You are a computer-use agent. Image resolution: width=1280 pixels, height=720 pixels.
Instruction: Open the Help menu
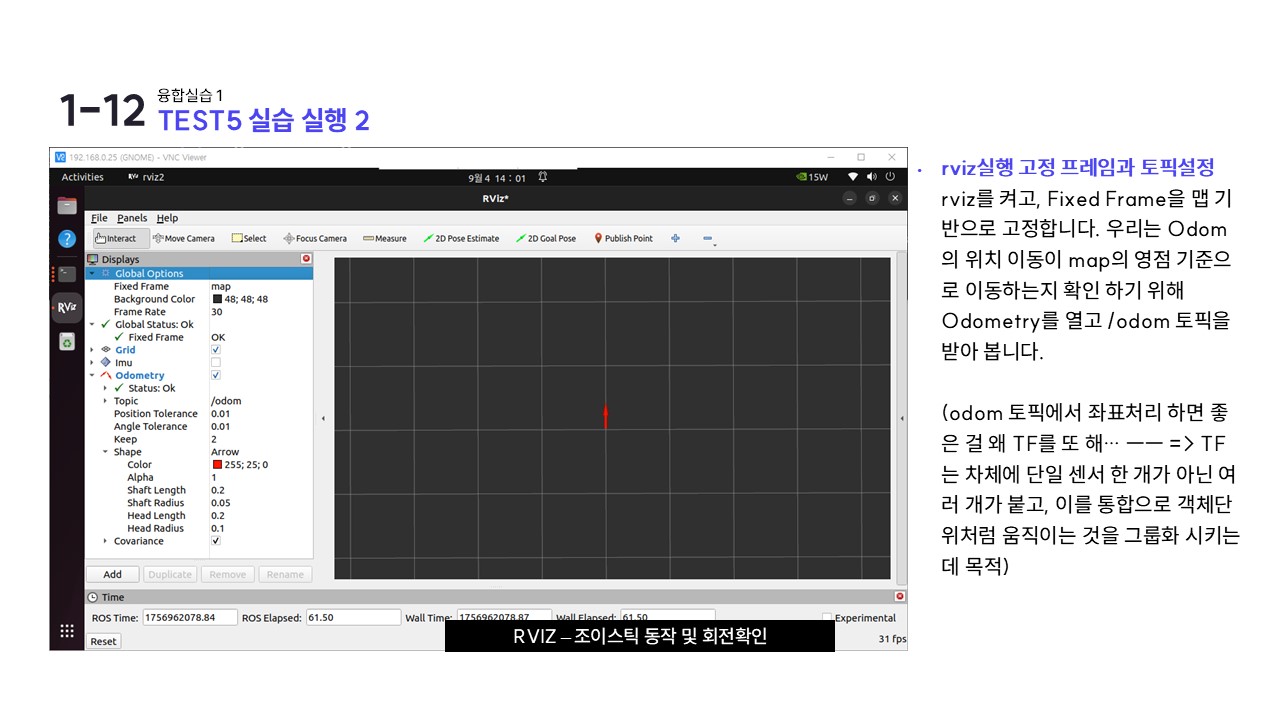[x=168, y=218]
